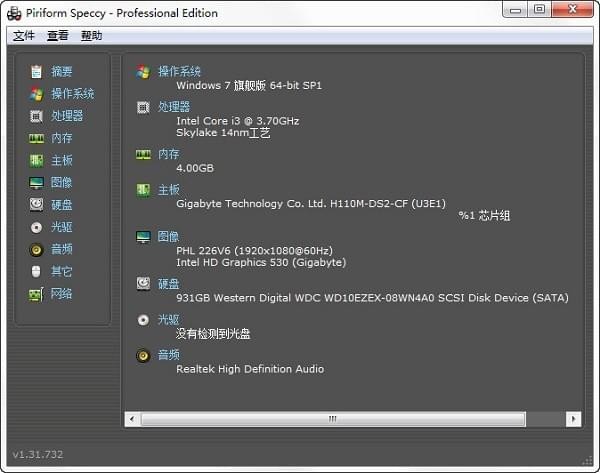Click the '%1 芯片组' text
Viewport: 600px width, 473px height.
point(484,215)
